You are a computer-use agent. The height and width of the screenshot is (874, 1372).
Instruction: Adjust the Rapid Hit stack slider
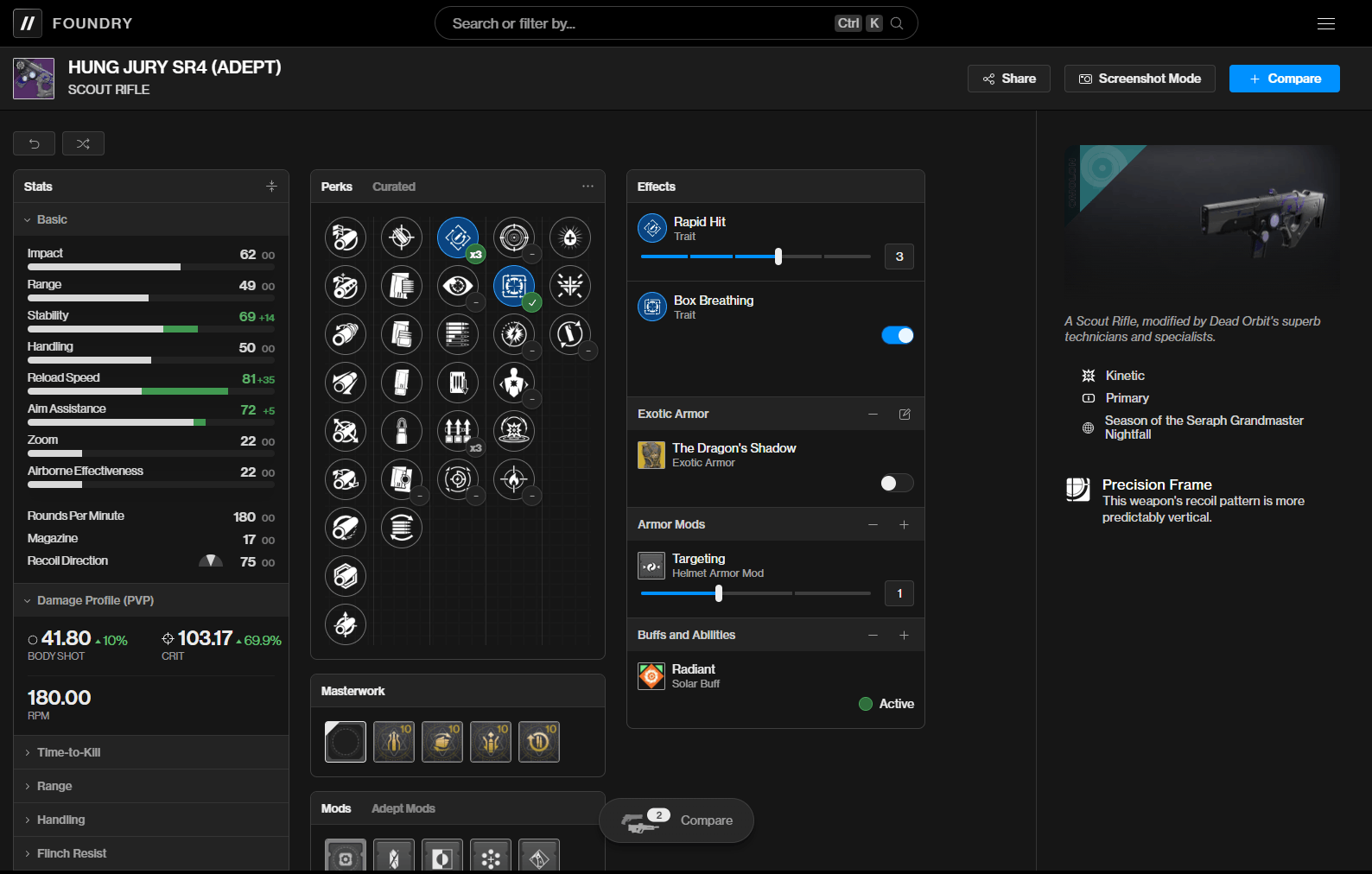coord(778,256)
